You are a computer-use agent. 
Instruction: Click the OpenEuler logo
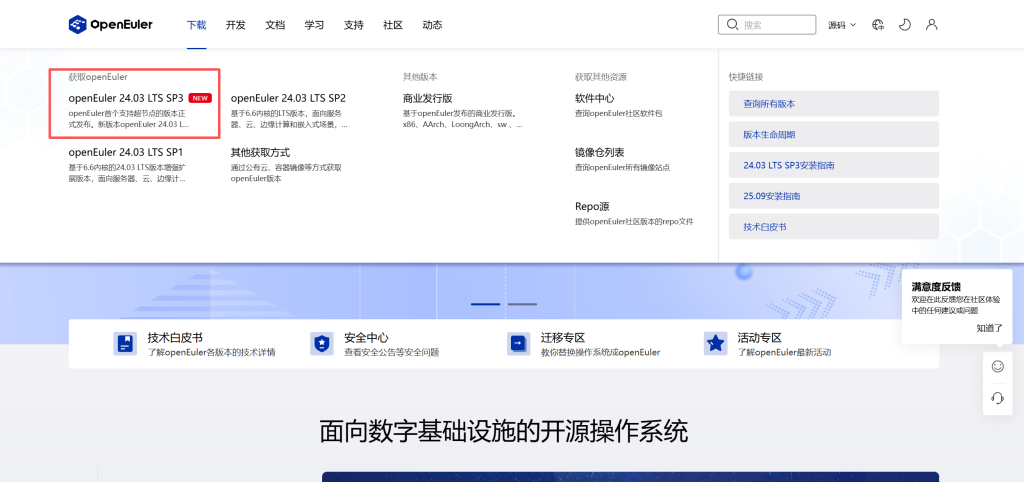[111, 24]
